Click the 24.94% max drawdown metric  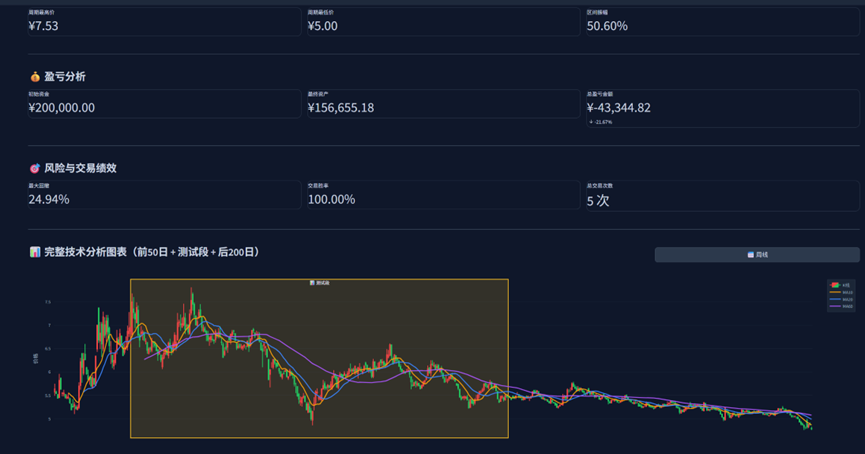[49, 199]
